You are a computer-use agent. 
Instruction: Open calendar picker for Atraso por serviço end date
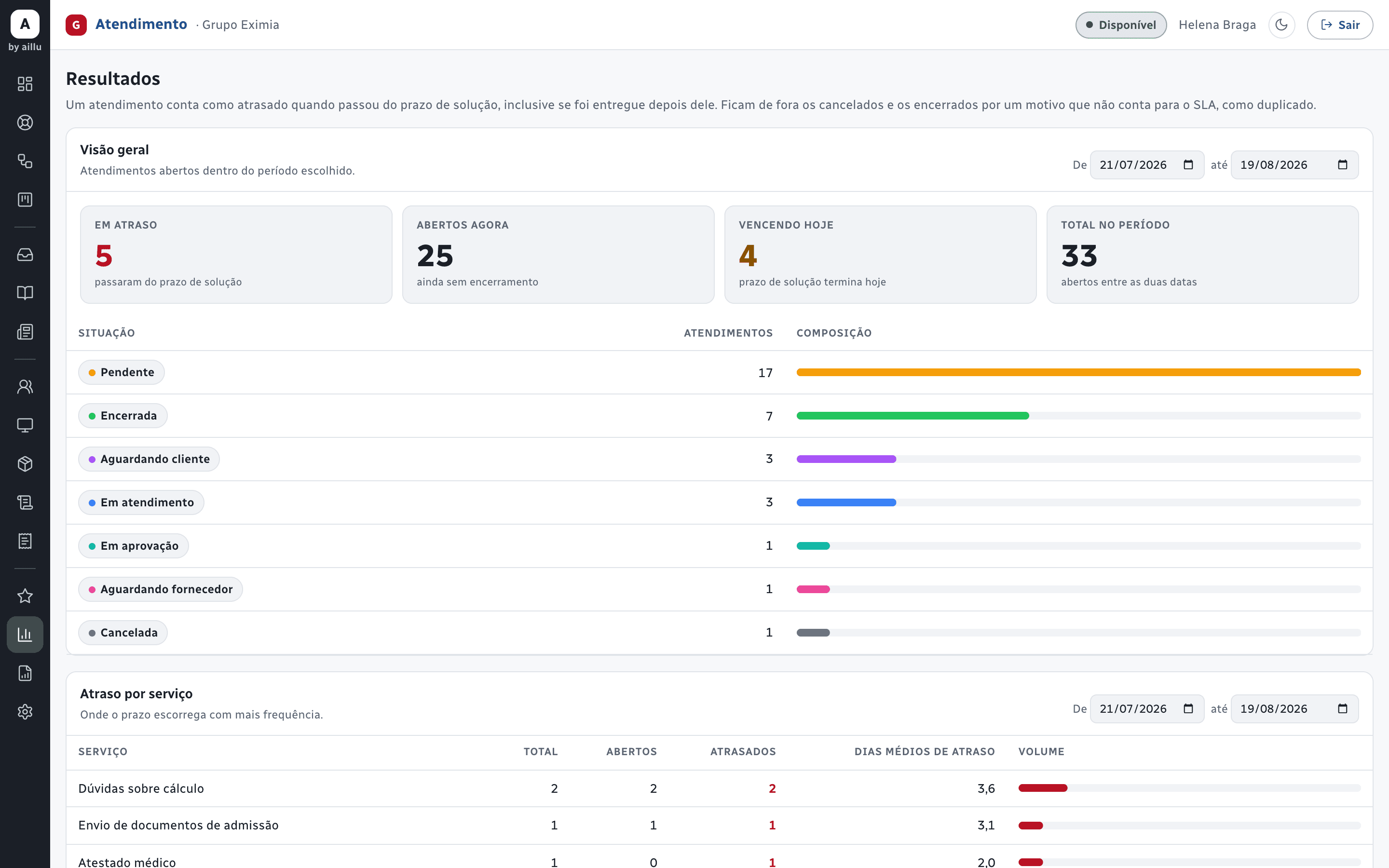[1343, 708]
